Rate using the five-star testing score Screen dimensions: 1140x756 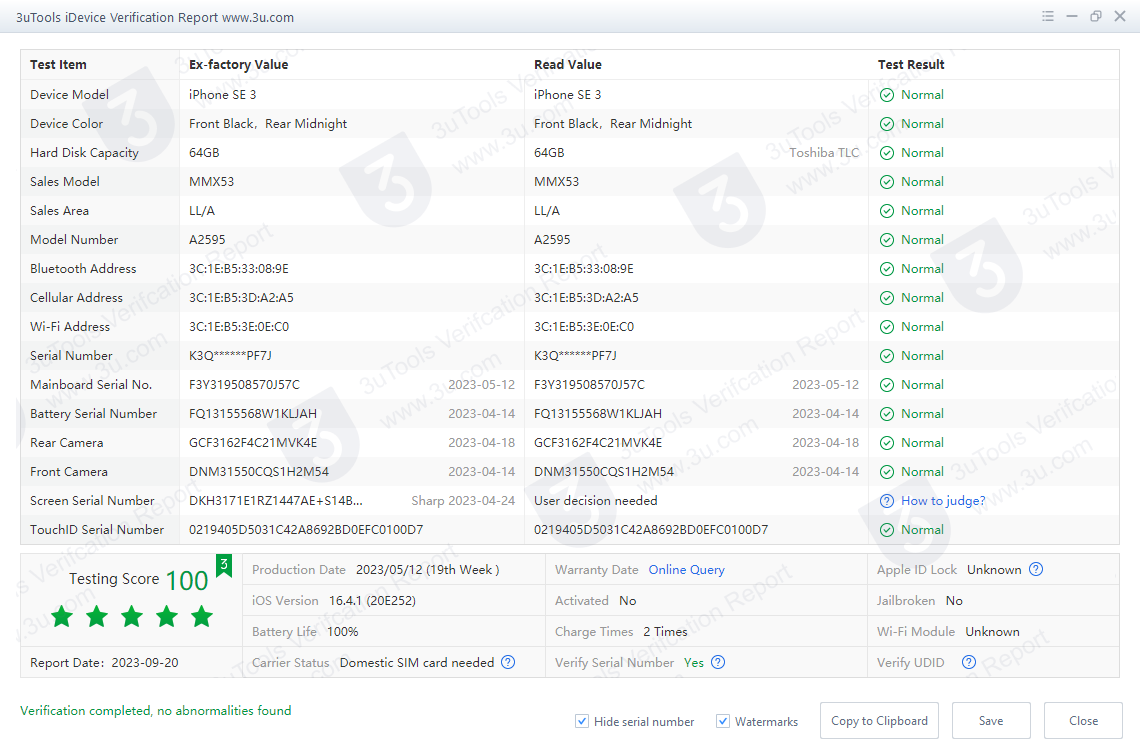(x=132, y=617)
